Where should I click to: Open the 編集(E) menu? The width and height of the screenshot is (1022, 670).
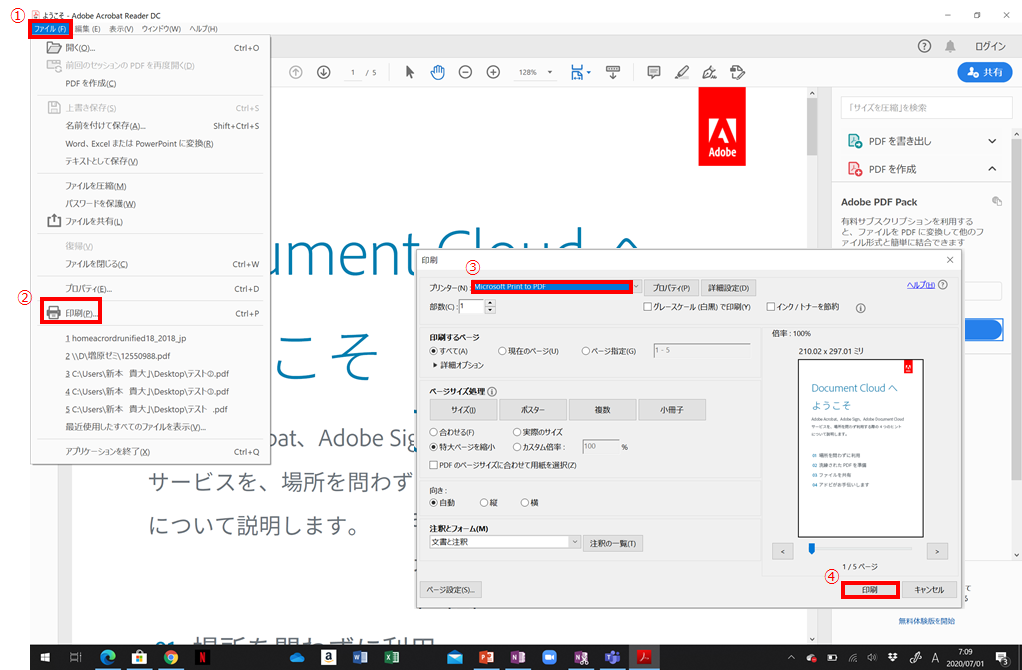coord(87,29)
